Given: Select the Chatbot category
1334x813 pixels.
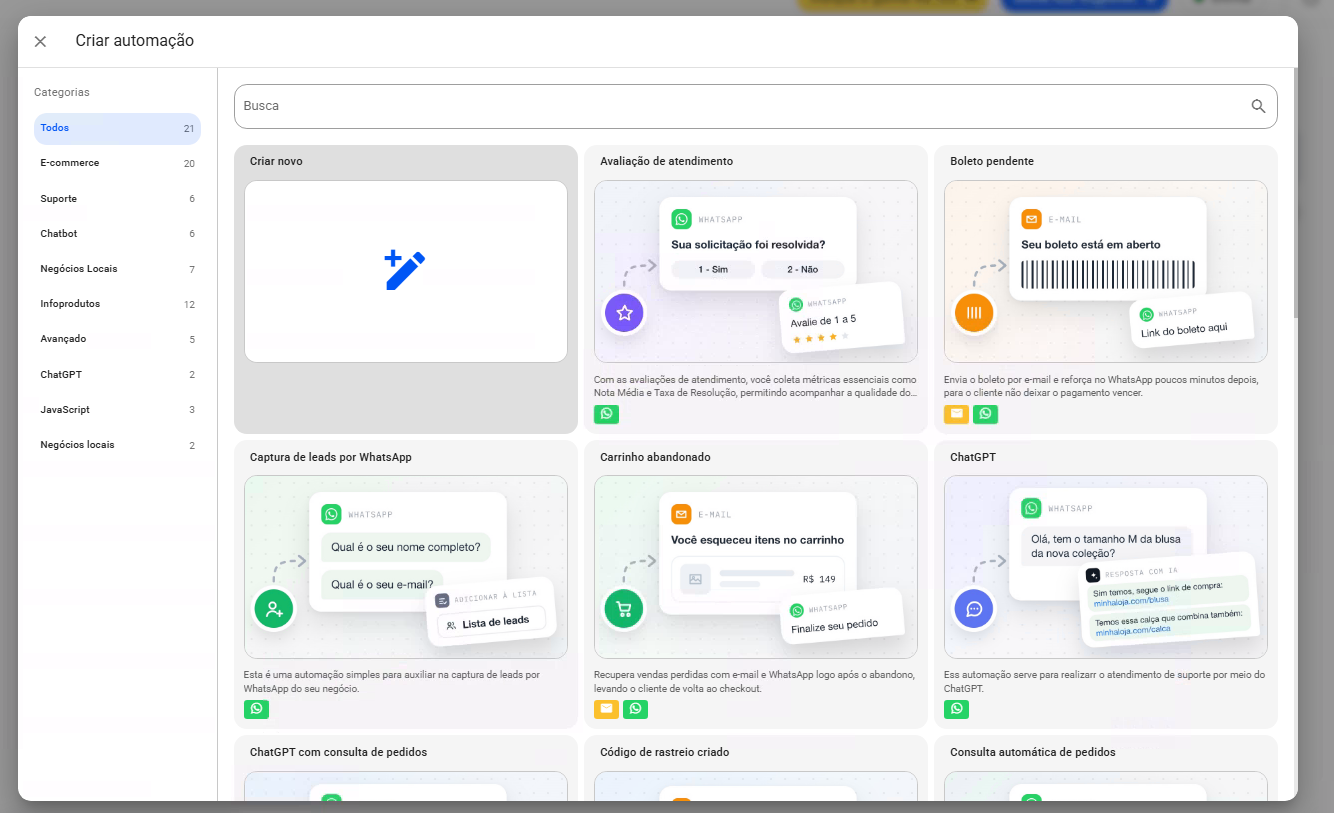Looking at the screenshot, I should tap(117, 234).
